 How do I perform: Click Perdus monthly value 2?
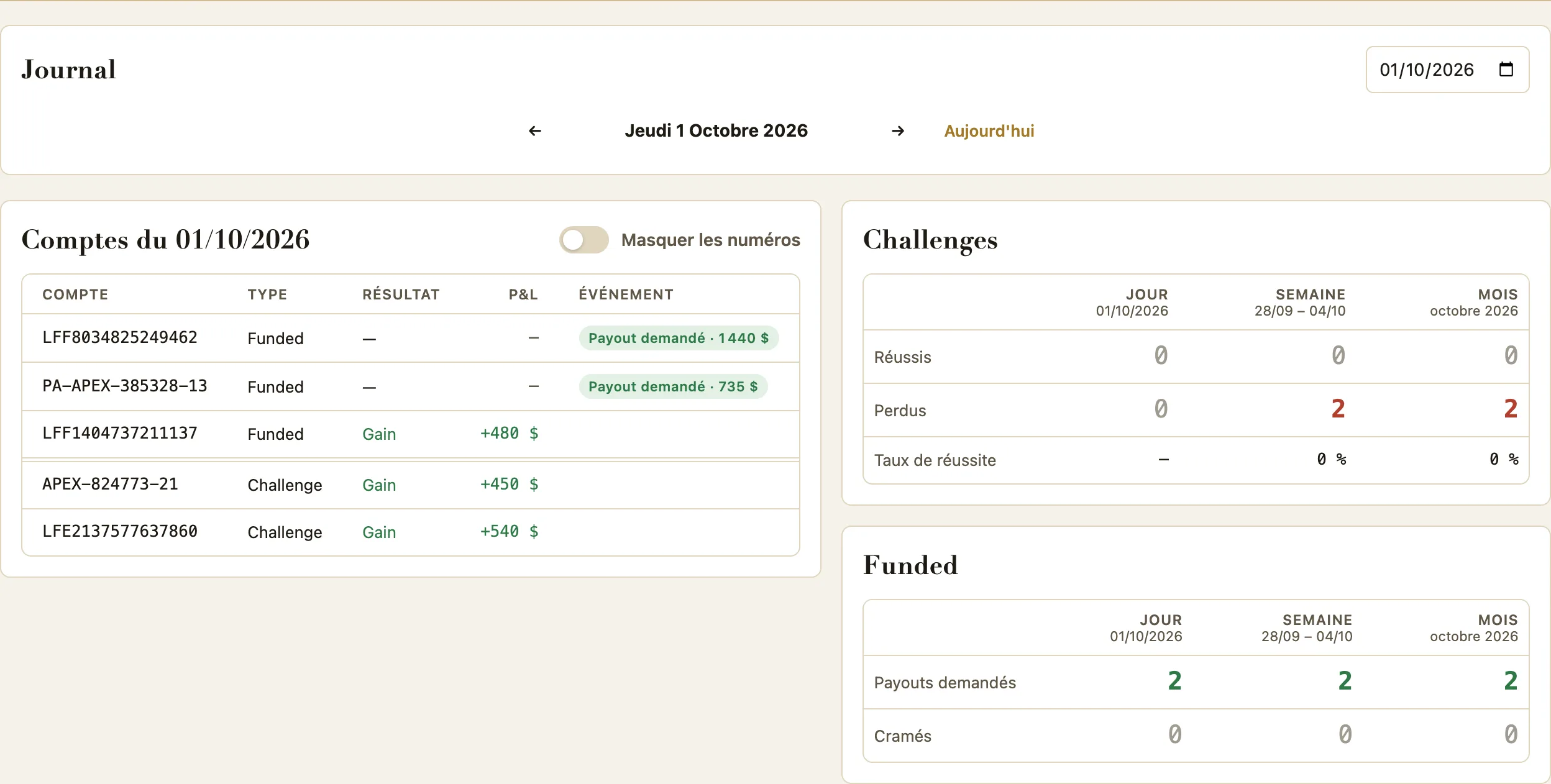pyautogui.click(x=1511, y=409)
